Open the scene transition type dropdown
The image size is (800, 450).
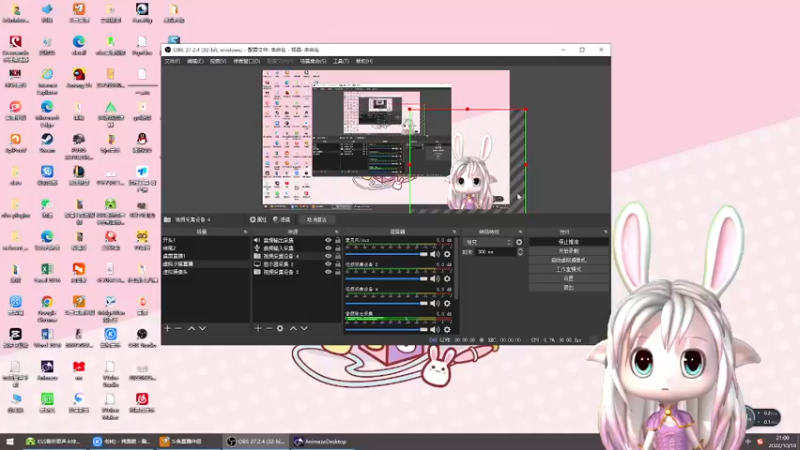pos(488,242)
